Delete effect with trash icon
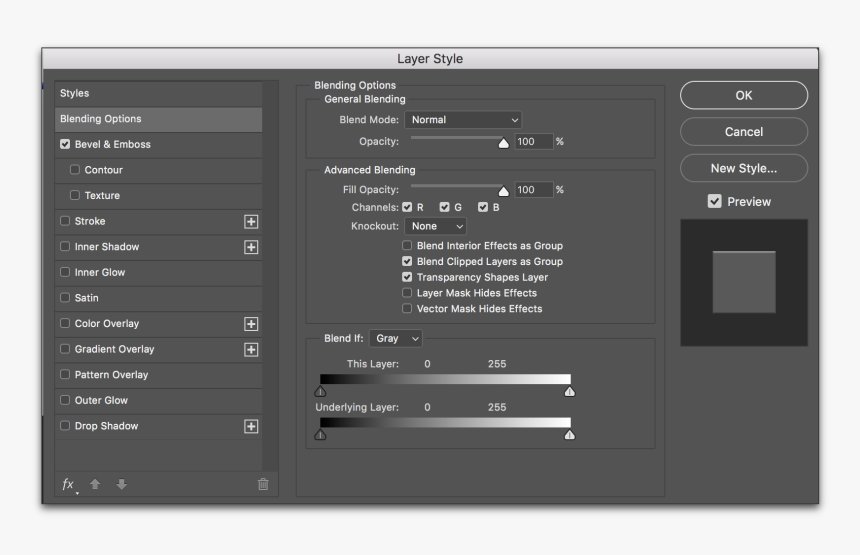Image resolution: width=860 pixels, height=555 pixels. coord(263,484)
